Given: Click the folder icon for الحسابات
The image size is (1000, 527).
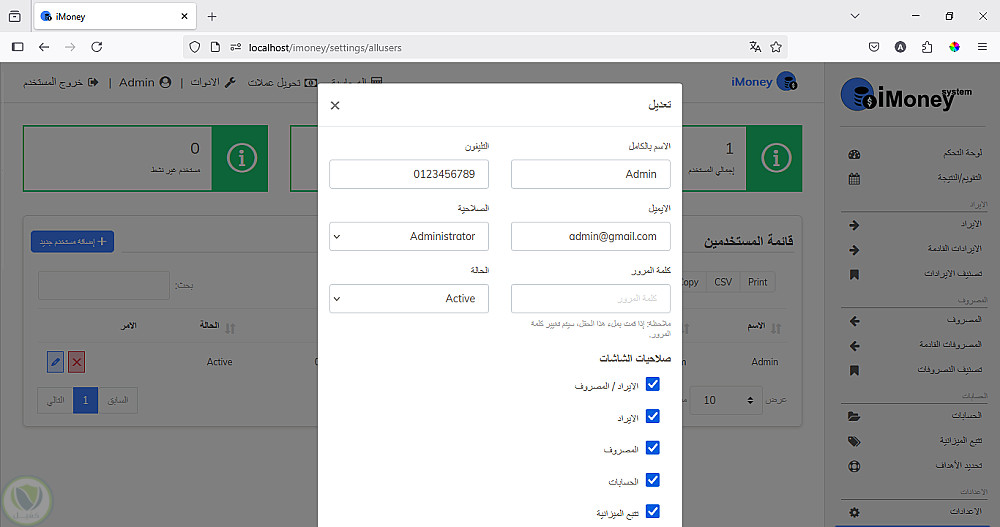Looking at the screenshot, I should [x=855, y=417].
